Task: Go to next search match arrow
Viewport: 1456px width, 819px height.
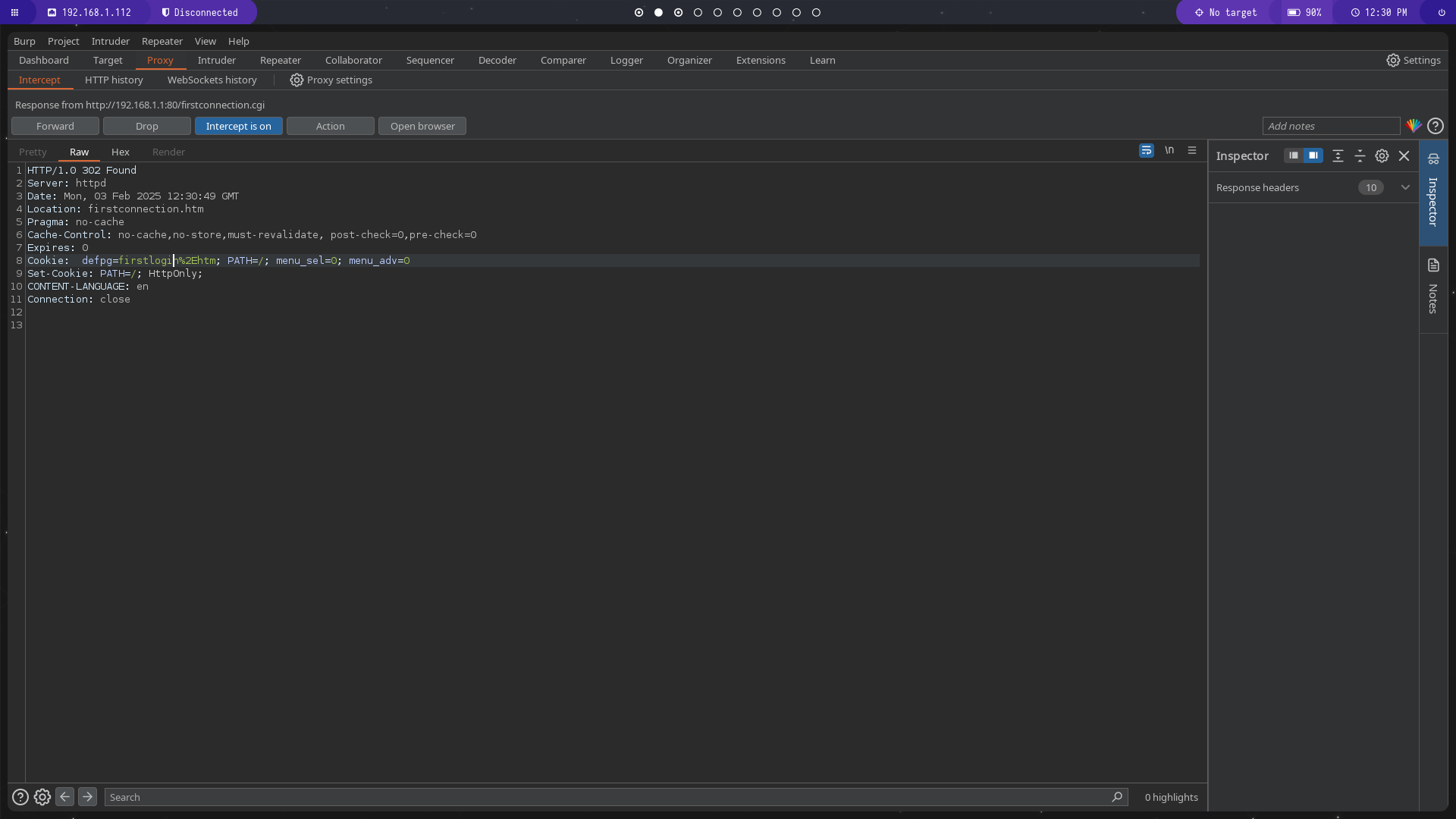Action: click(x=87, y=797)
